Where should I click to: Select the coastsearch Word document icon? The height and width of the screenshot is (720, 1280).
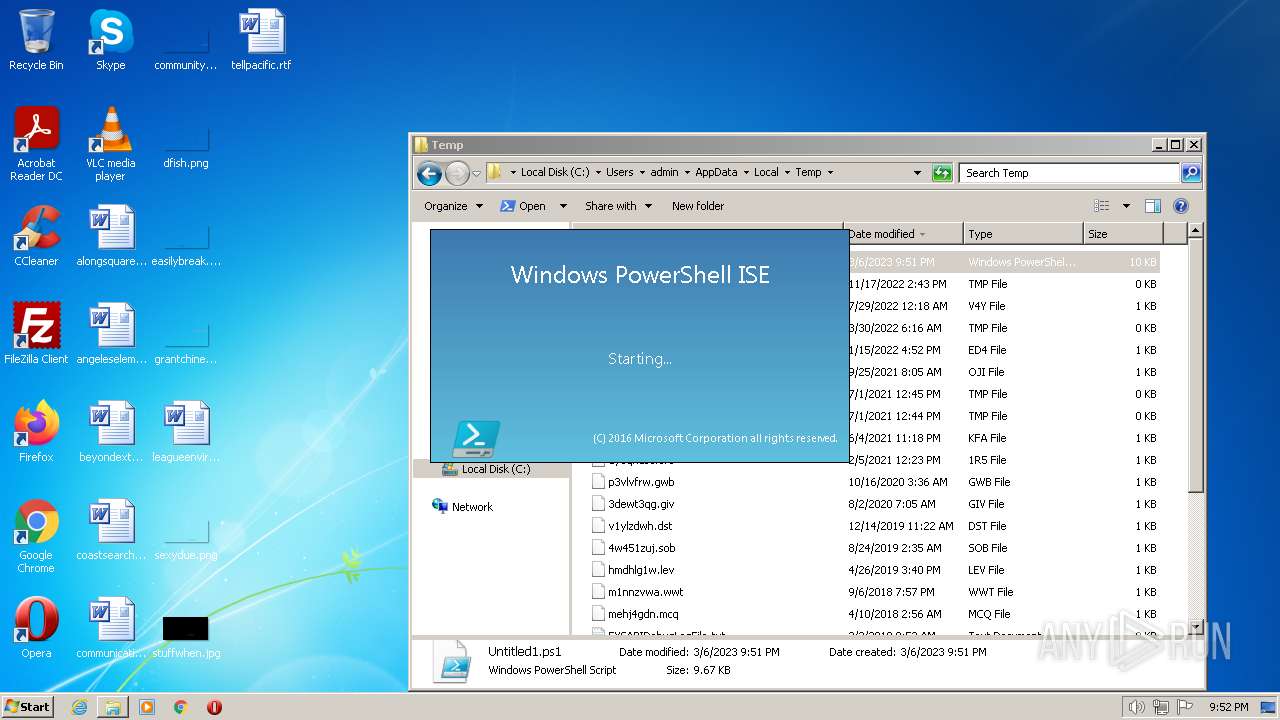pyautogui.click(x=111, y=530)
